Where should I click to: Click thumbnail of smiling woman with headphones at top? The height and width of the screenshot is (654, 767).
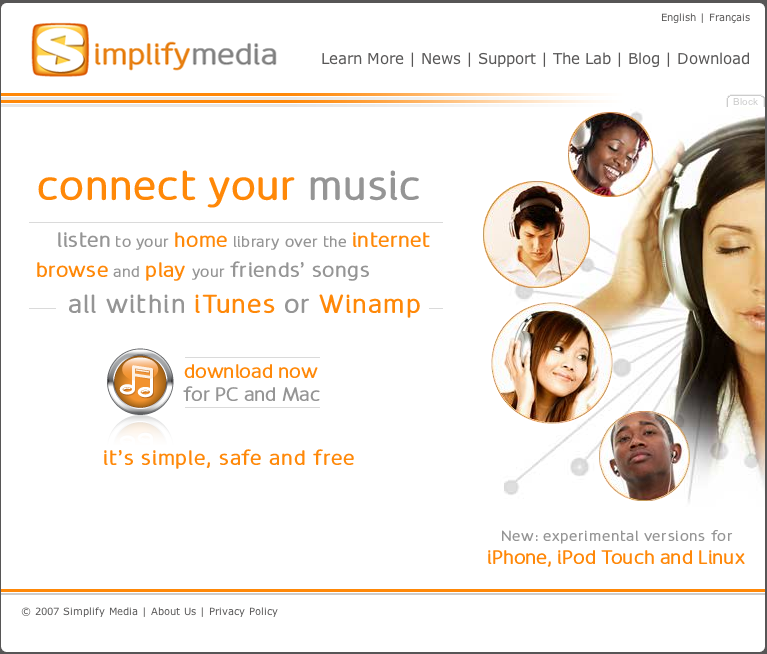(610, 154)
